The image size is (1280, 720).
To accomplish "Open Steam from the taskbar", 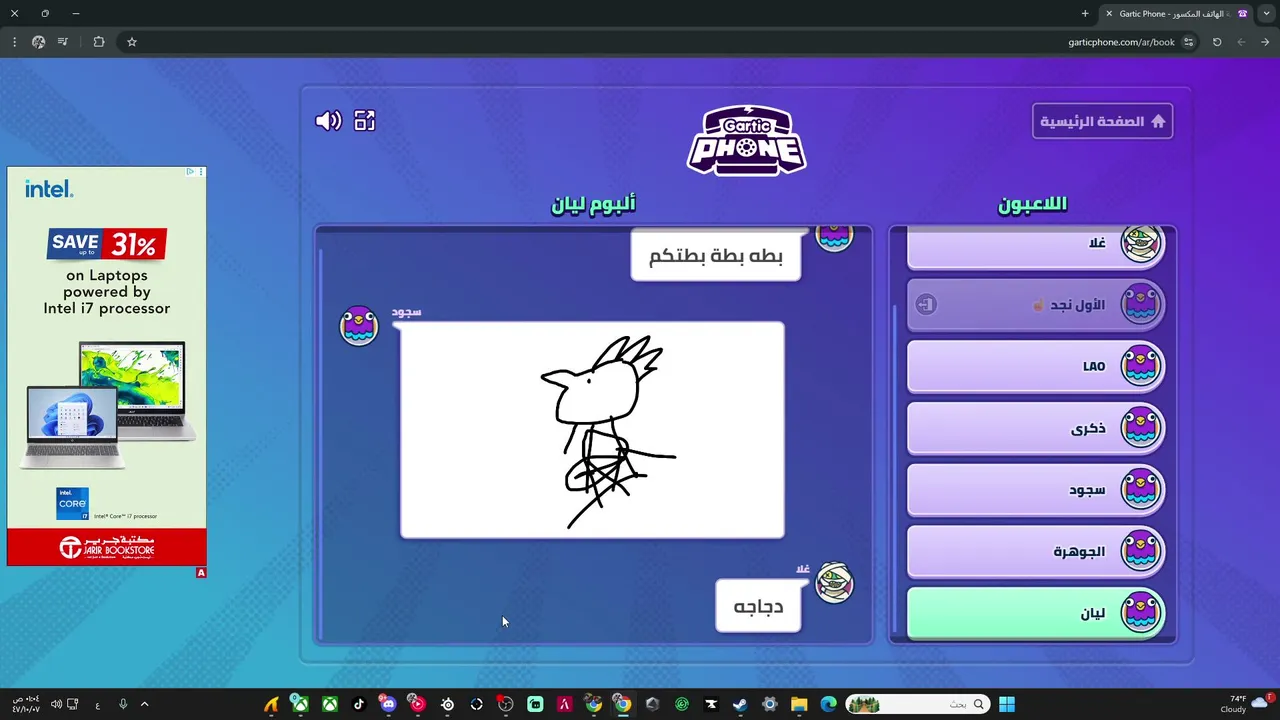I will tap(740, 704).
